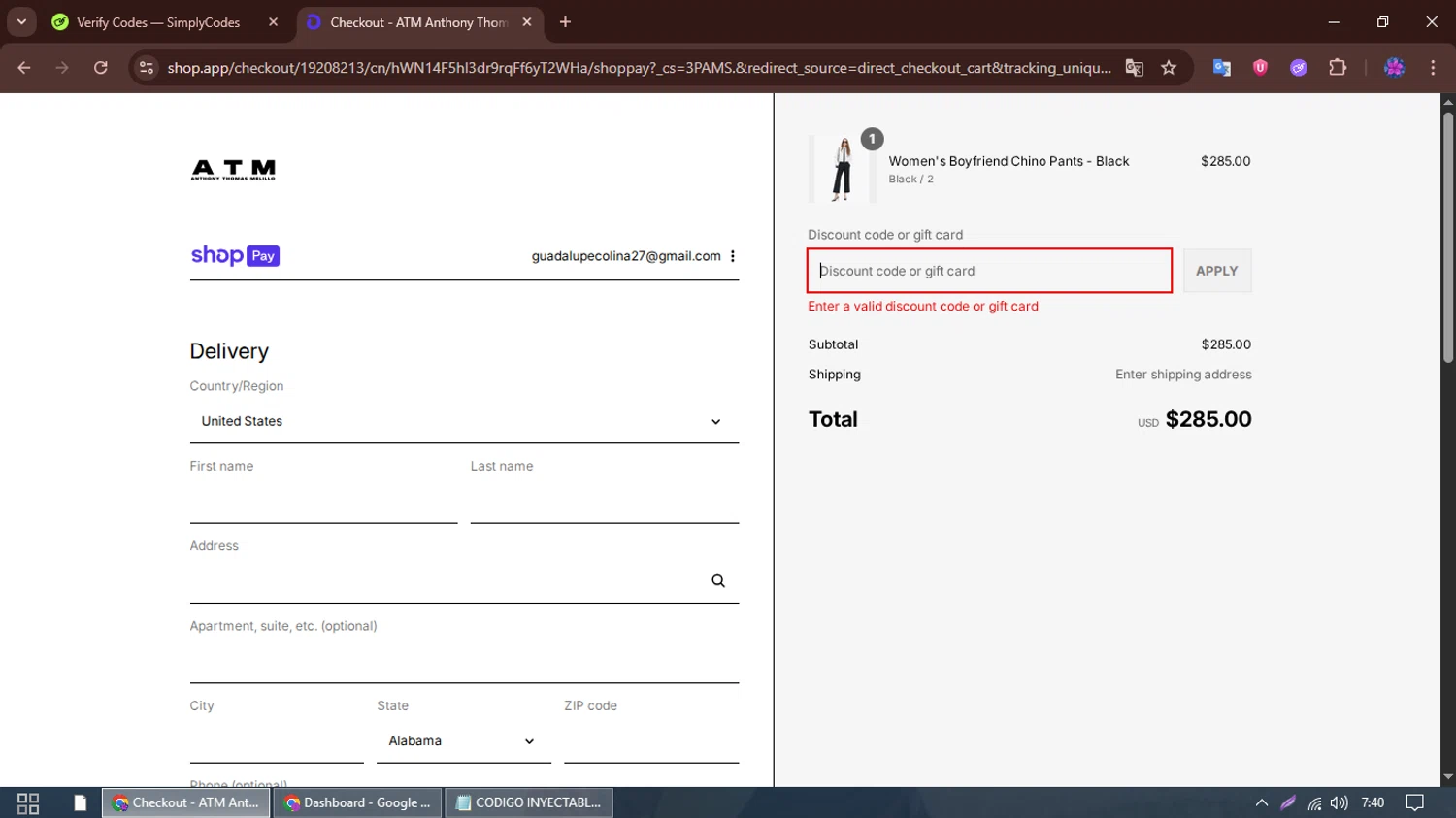Viewport: 1456px width, 818px height.
Task: Open the white document taskbar icon
Action: (80, 802)
